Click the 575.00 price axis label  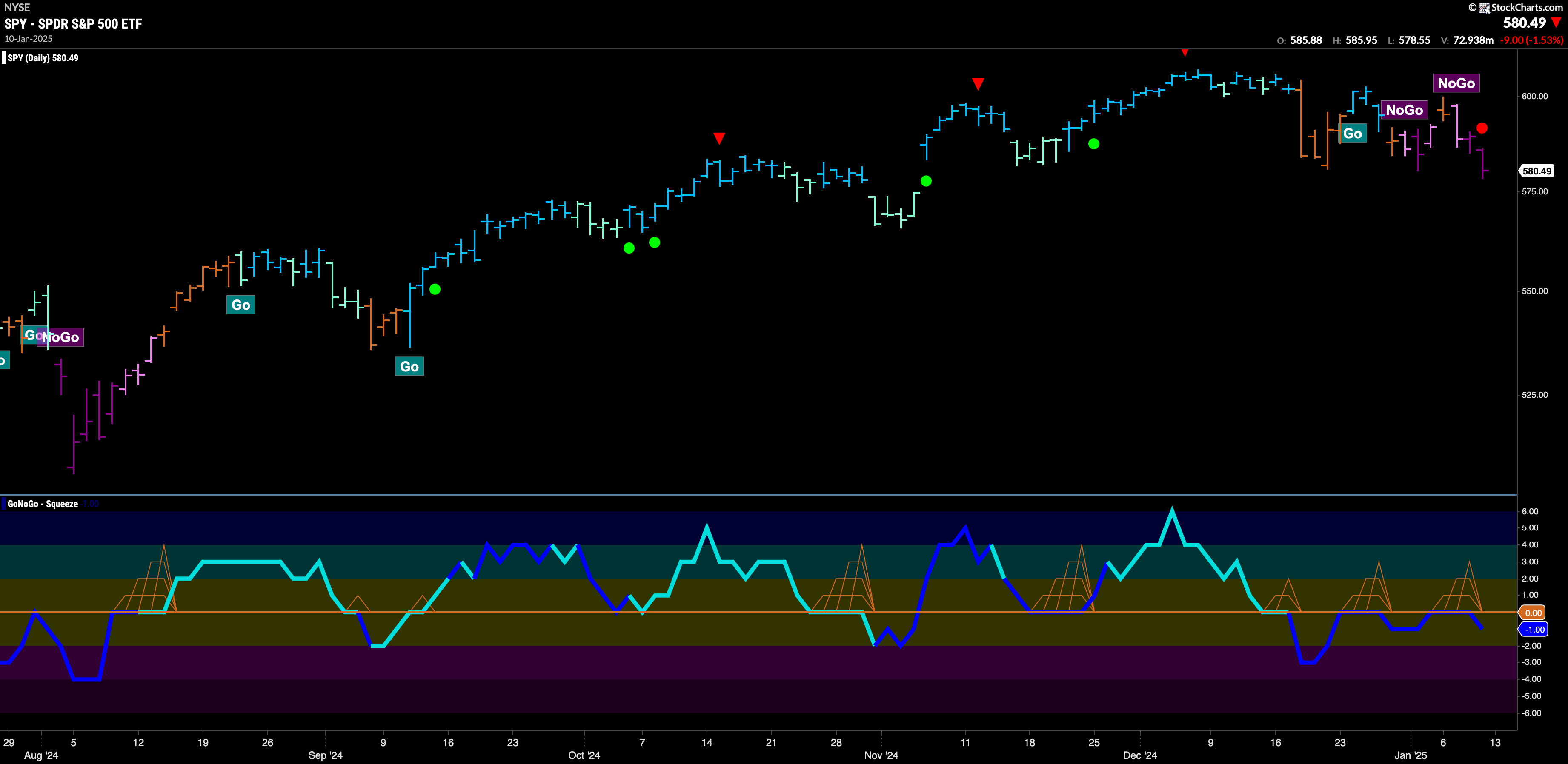(1534, 191)
